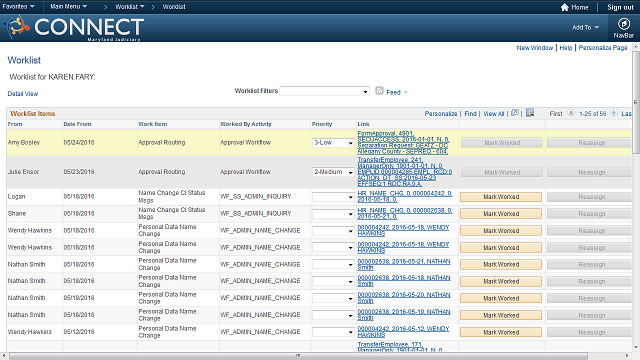This screenshot has width=640, height=360.
Task: Show previous rows arrow icon
Action: 571,113
